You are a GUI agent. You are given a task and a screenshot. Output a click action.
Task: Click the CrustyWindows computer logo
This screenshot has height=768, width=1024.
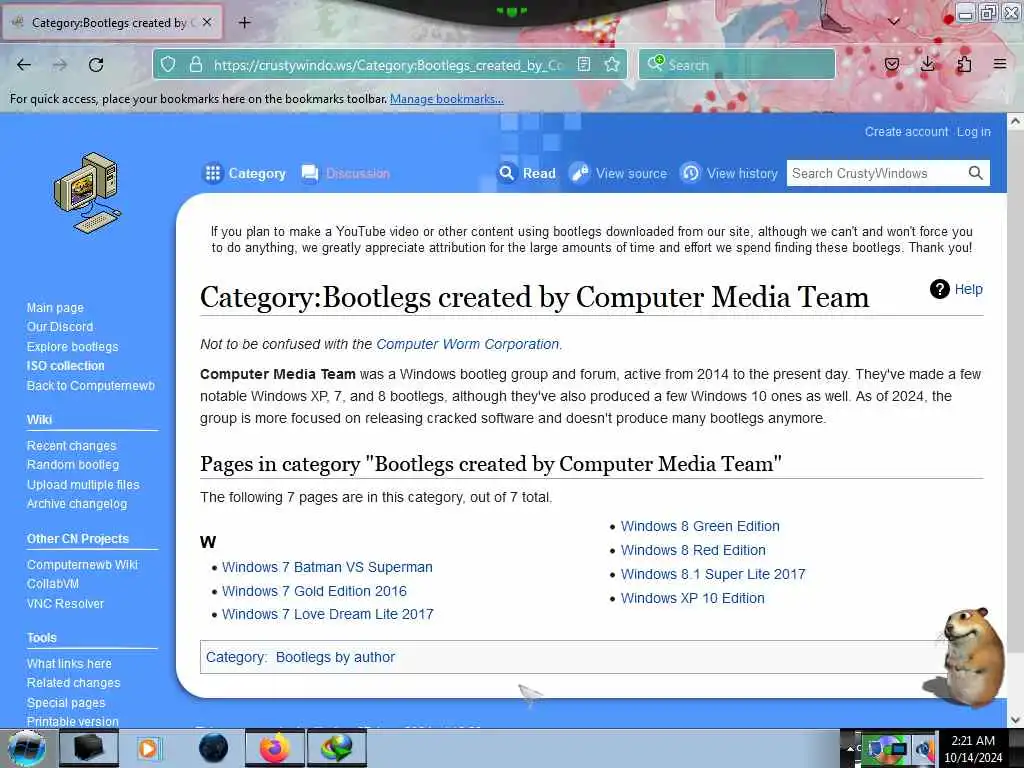pyautogui.click(x=88, y=193)
